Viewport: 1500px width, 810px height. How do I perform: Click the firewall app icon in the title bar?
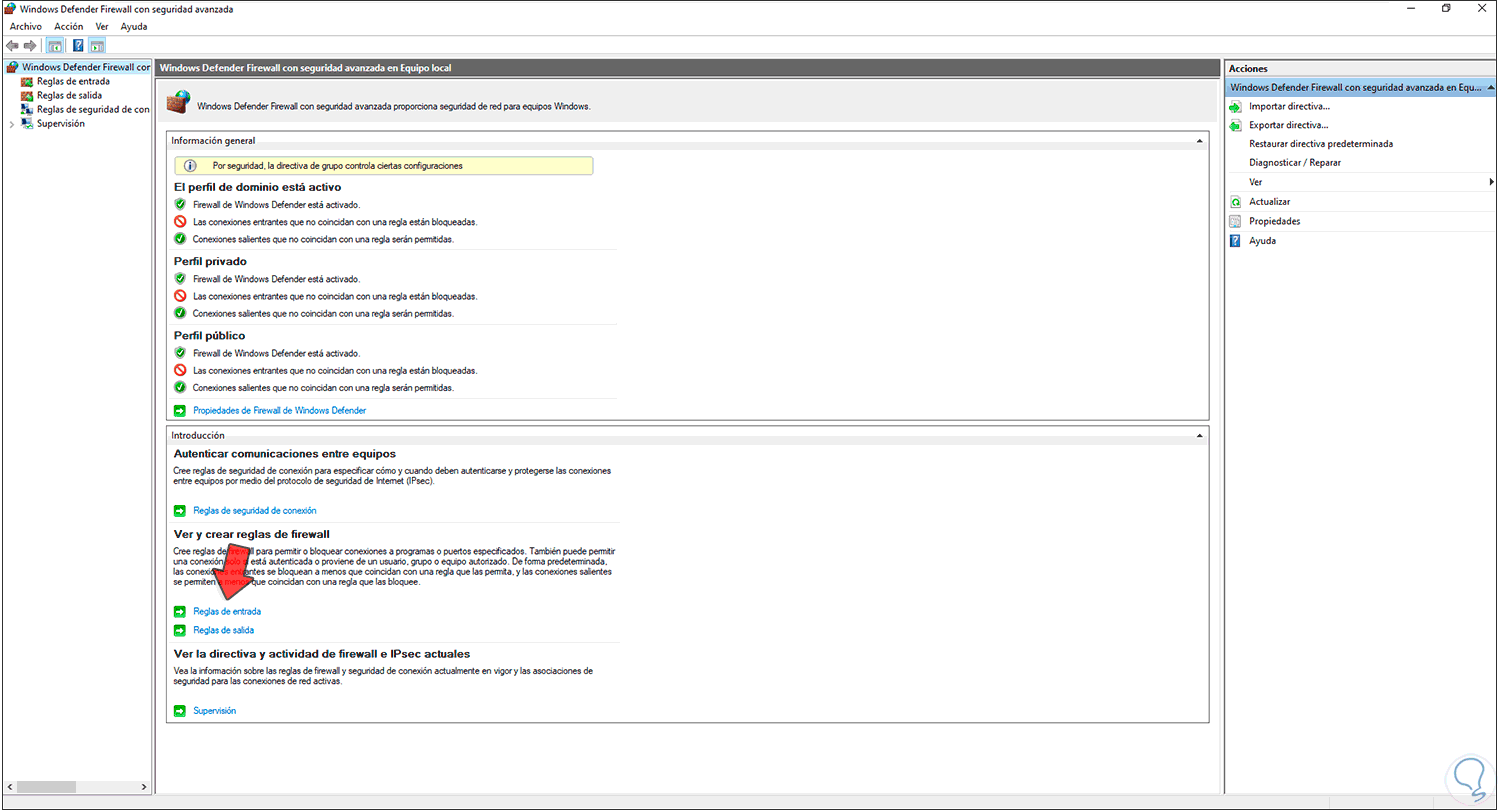point(10,9)
